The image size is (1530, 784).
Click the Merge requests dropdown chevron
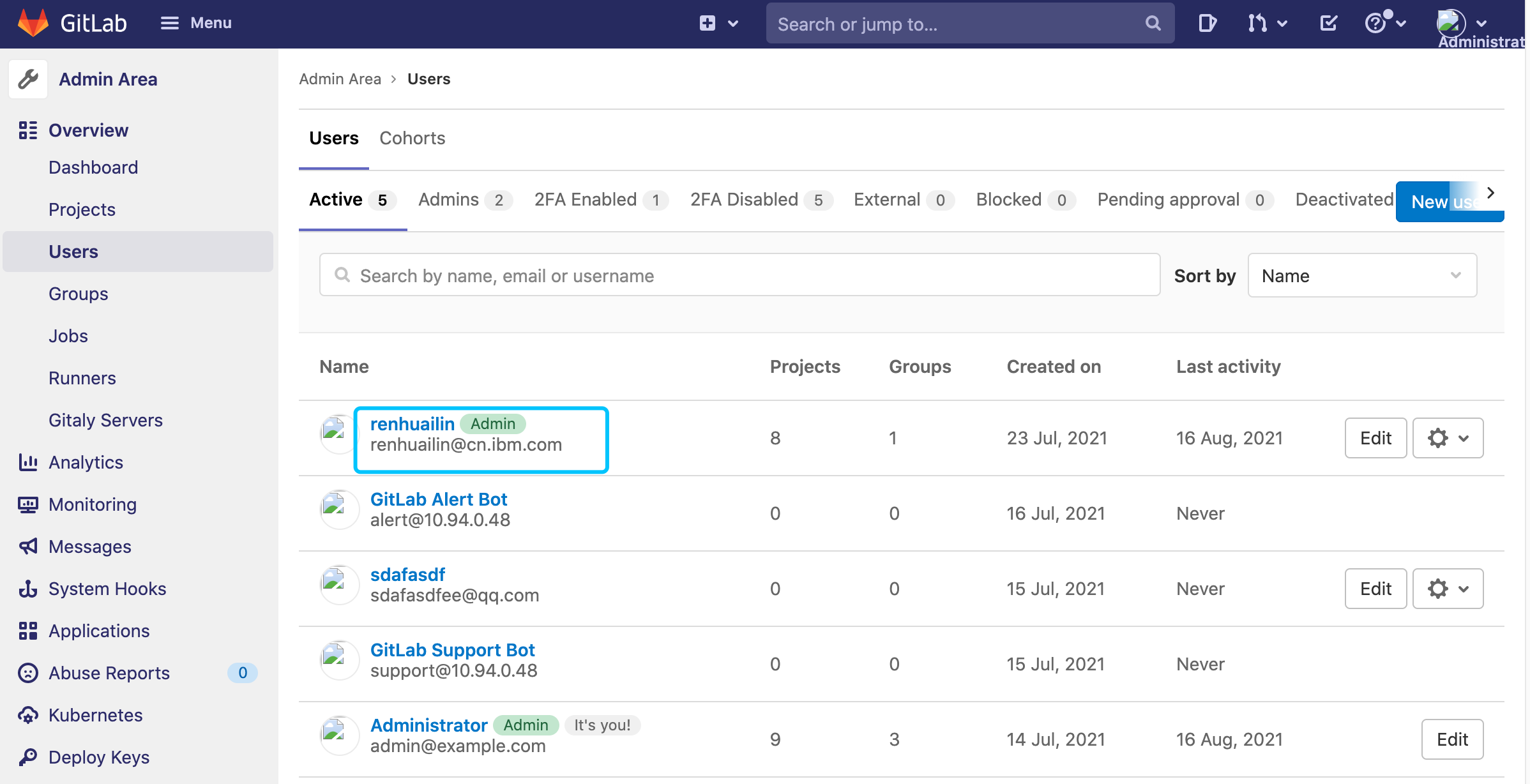(1282, 24)
